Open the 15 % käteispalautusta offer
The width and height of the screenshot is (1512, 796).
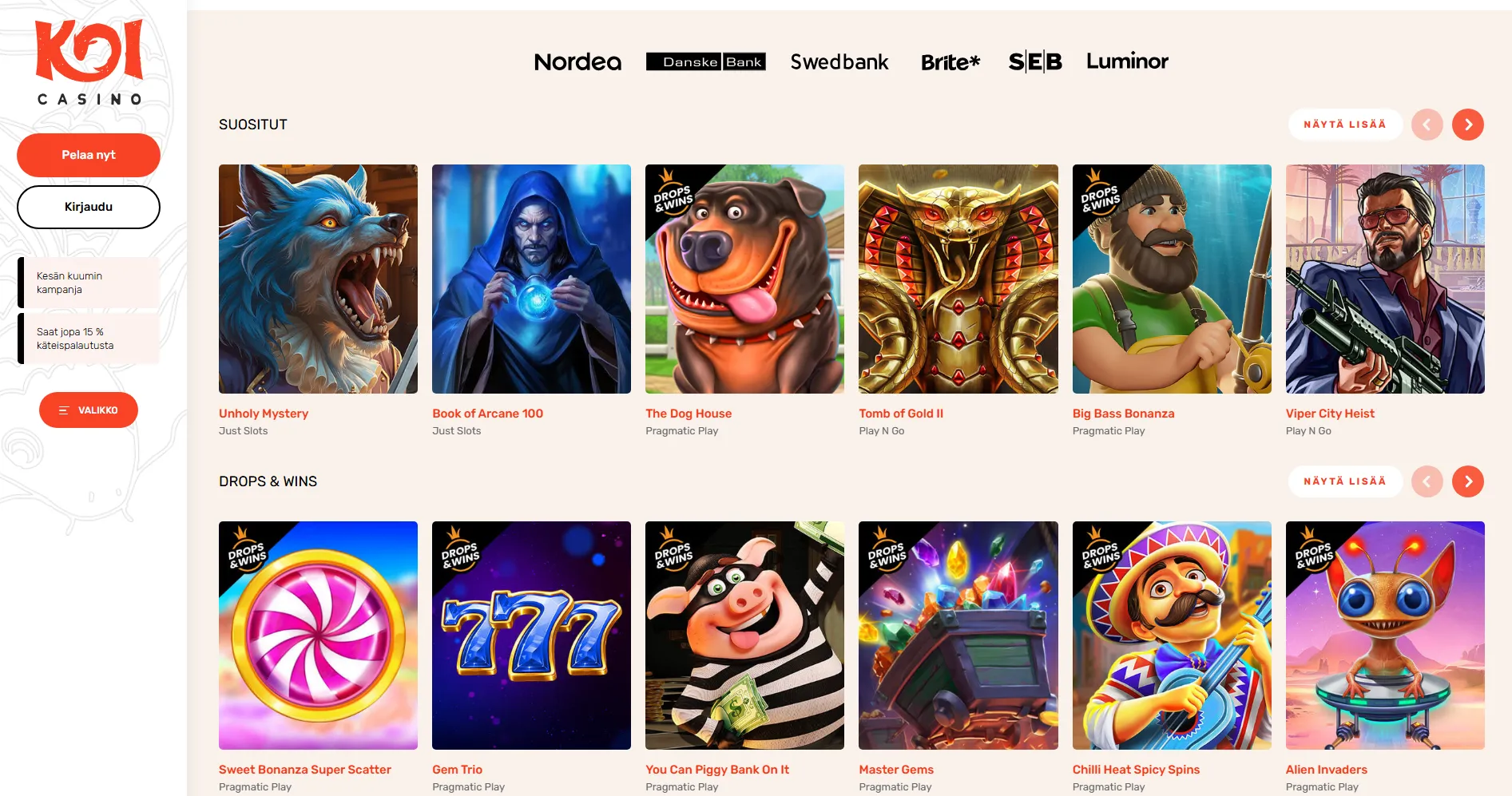89,339
